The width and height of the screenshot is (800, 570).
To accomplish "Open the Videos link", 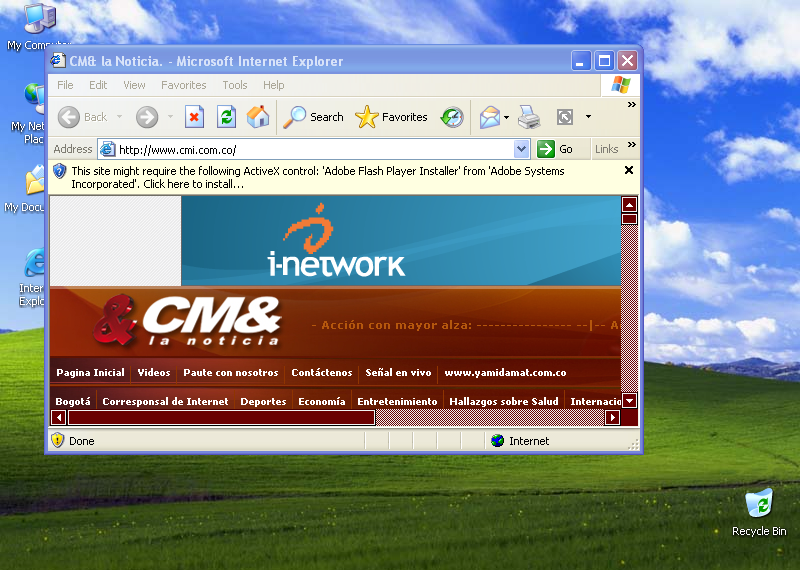I will point(154,373).
